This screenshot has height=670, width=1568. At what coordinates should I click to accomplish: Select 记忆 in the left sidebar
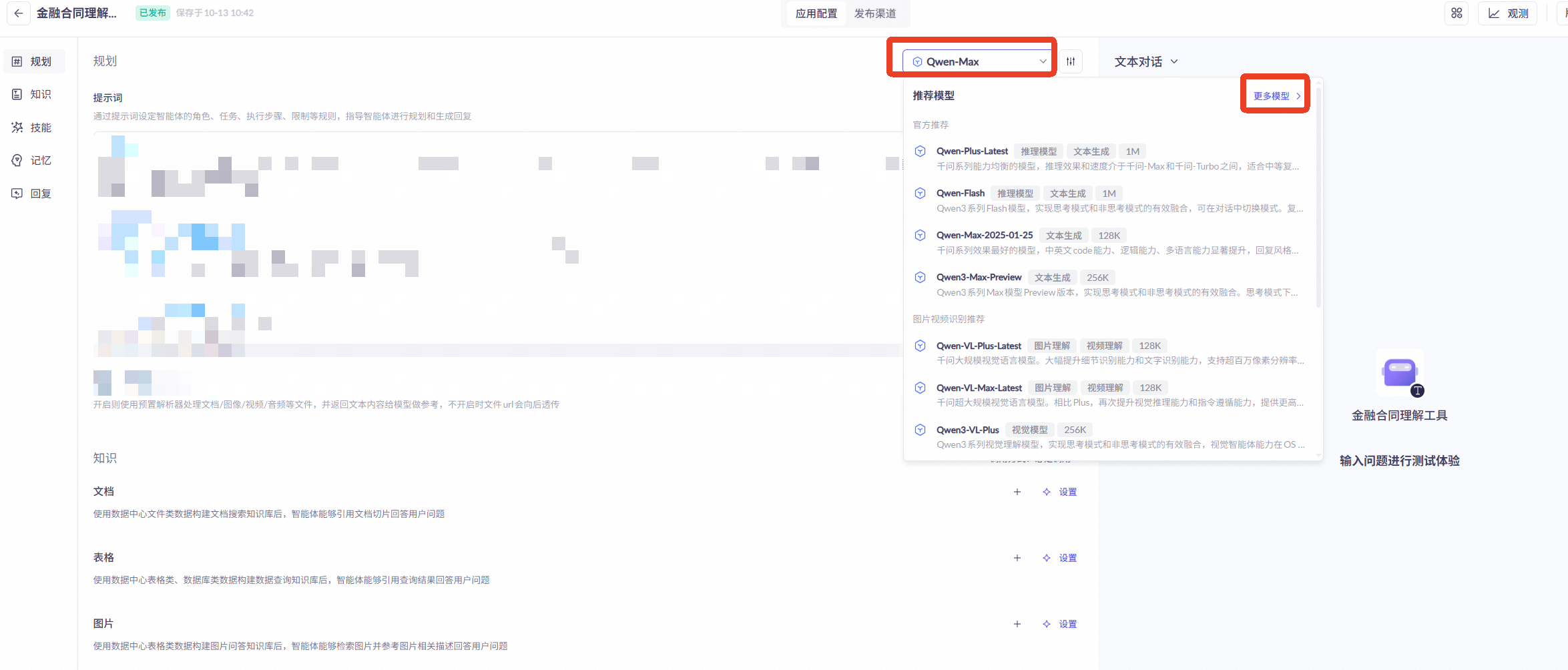(x=34, y=161)
